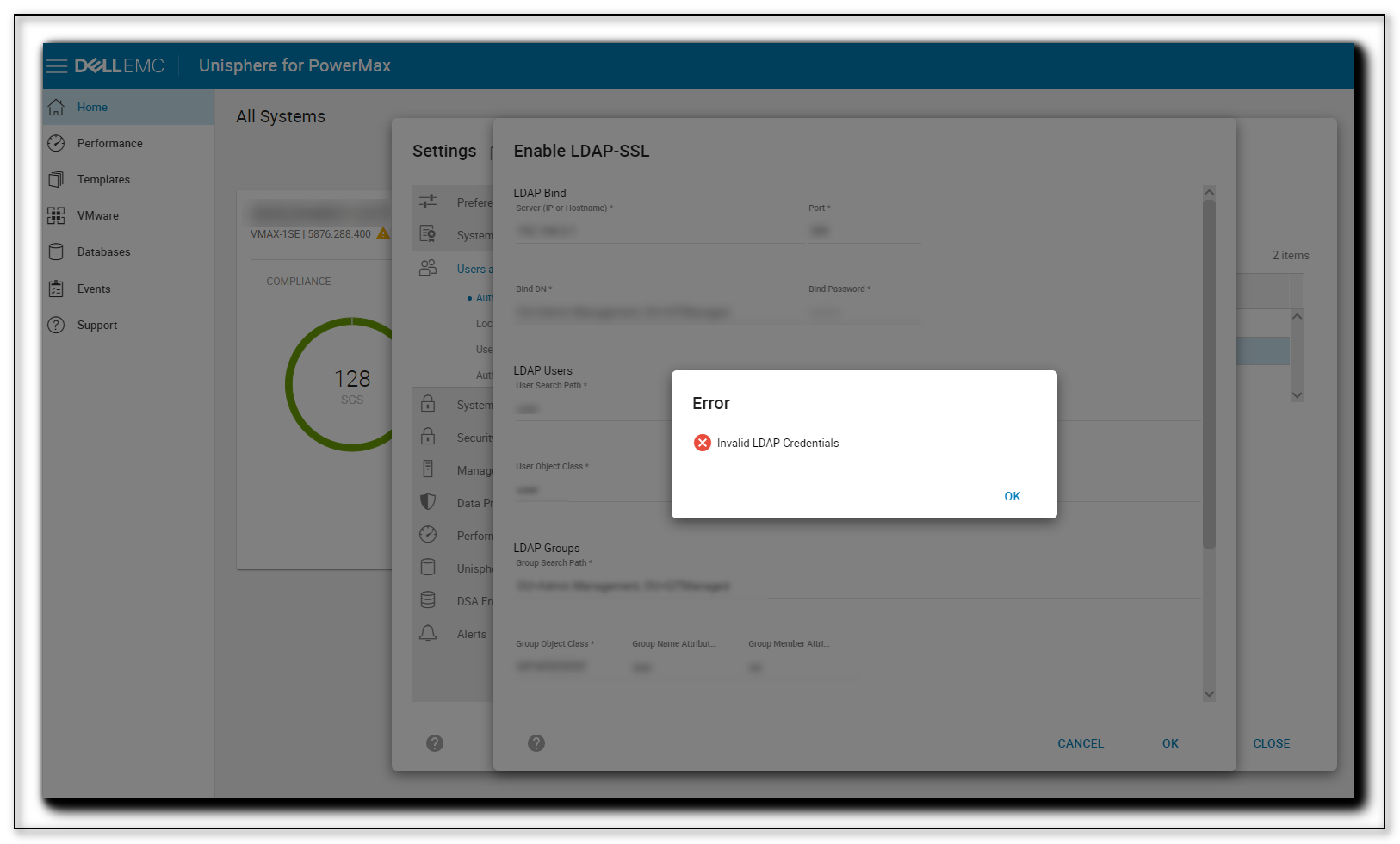Open the Users people icon in Settings
The height and width of the screenshot is (844, 1400).
[428, 268]
